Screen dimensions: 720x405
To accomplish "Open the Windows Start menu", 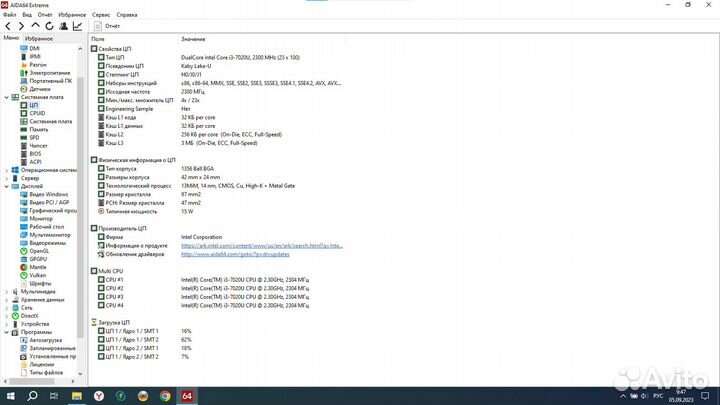I will [10, 396].
